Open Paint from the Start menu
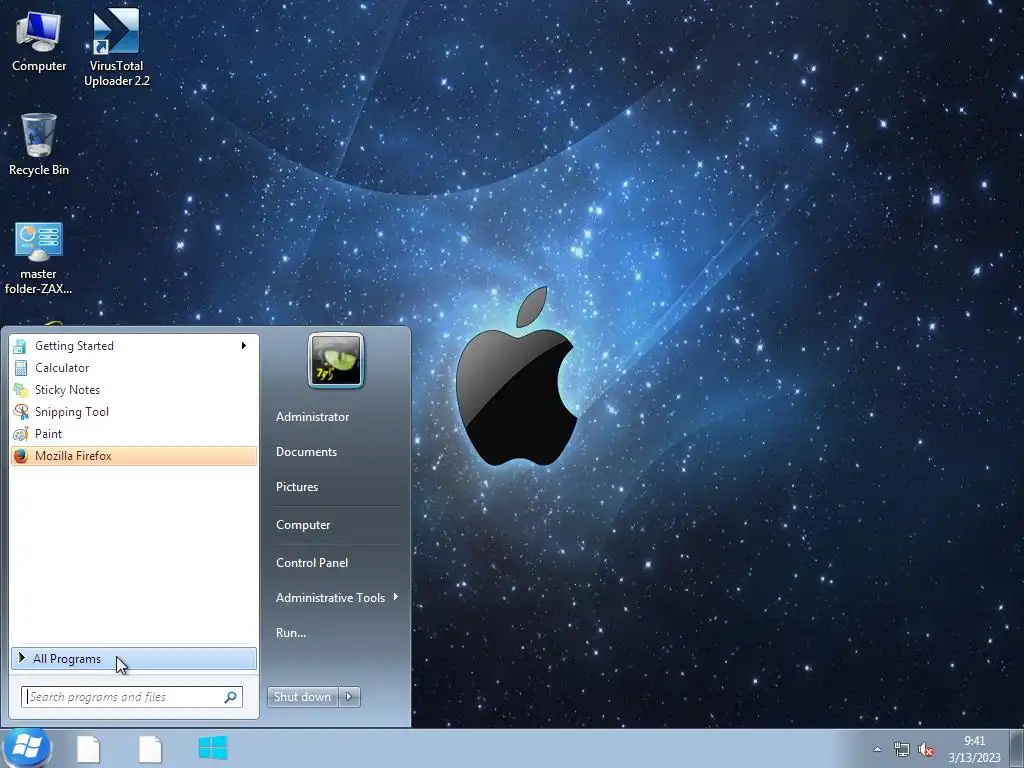The image size is (1024, 768). pyautogui.click(x=134, y=434)
